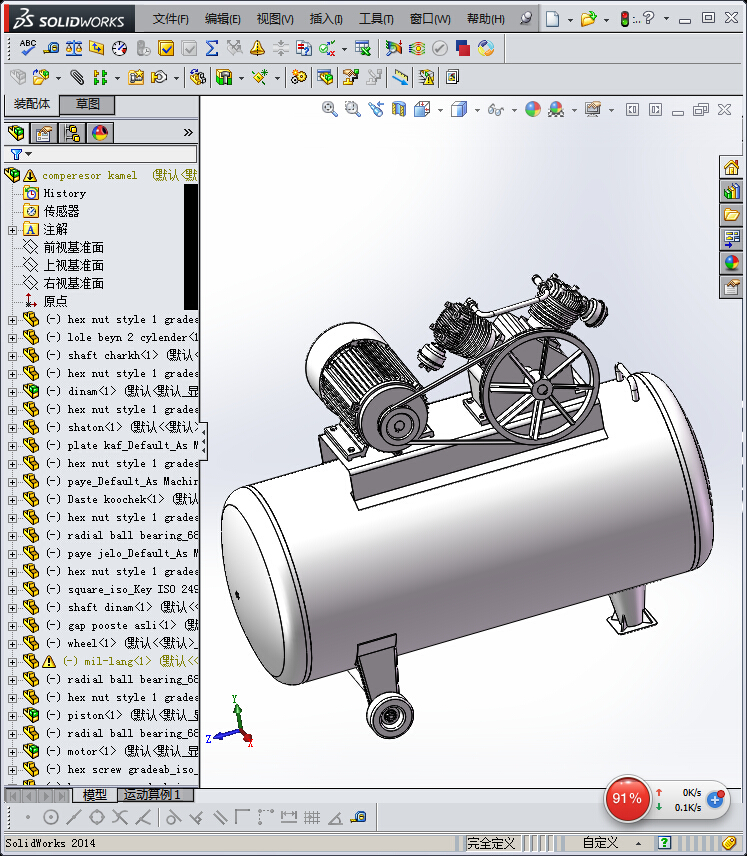The height and width of the screenshot is (856, 747).
Task: Click the Custom Properties clipboard icon in task pane
Action: tap(732, 286)
